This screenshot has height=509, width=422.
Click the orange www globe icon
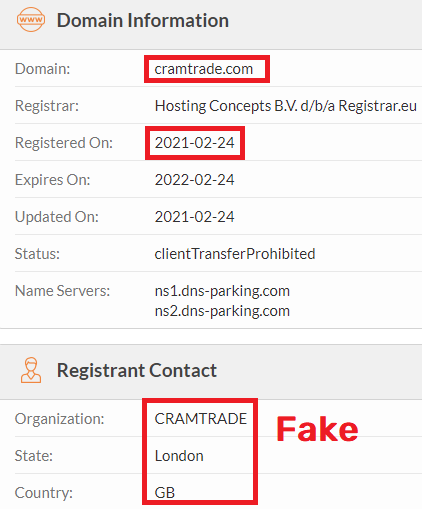31,20
